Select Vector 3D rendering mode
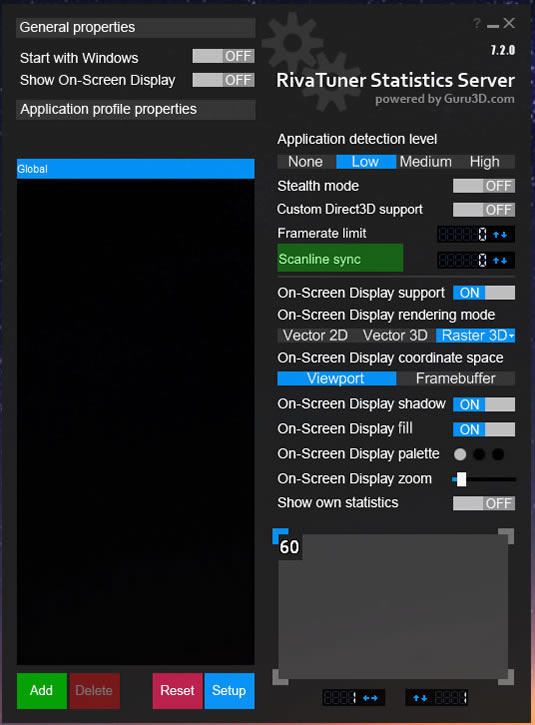 pos(395,335)
